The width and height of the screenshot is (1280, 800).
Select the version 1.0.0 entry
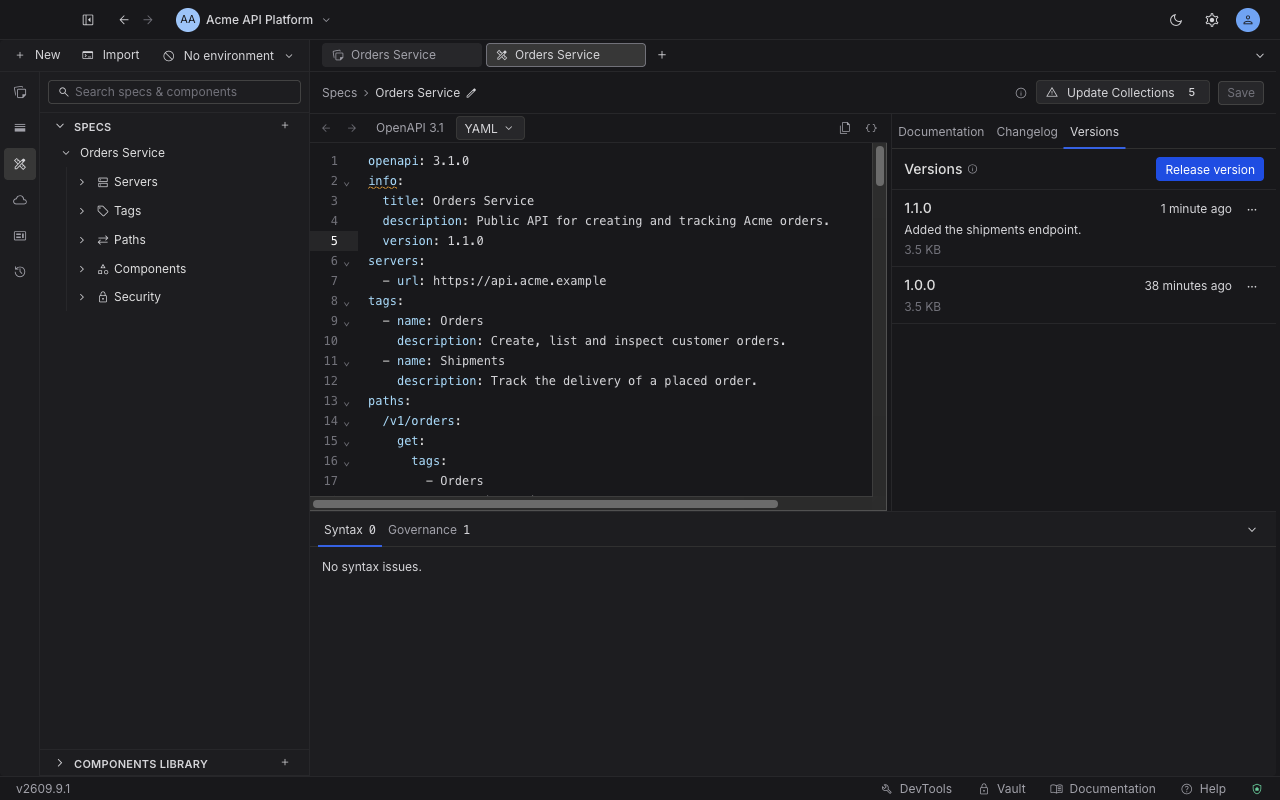[1084, 295]
